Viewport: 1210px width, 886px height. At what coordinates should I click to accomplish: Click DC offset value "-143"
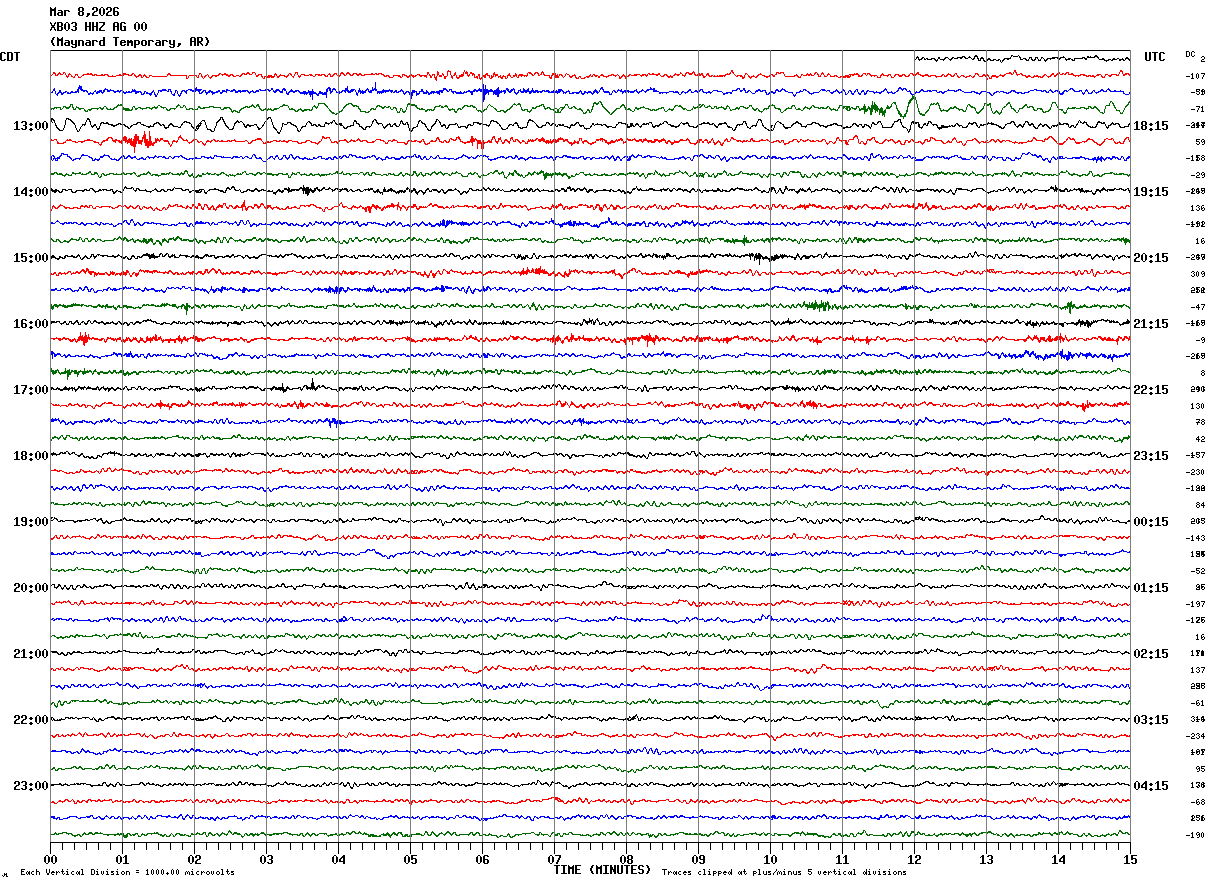(x=1195, y=538)
